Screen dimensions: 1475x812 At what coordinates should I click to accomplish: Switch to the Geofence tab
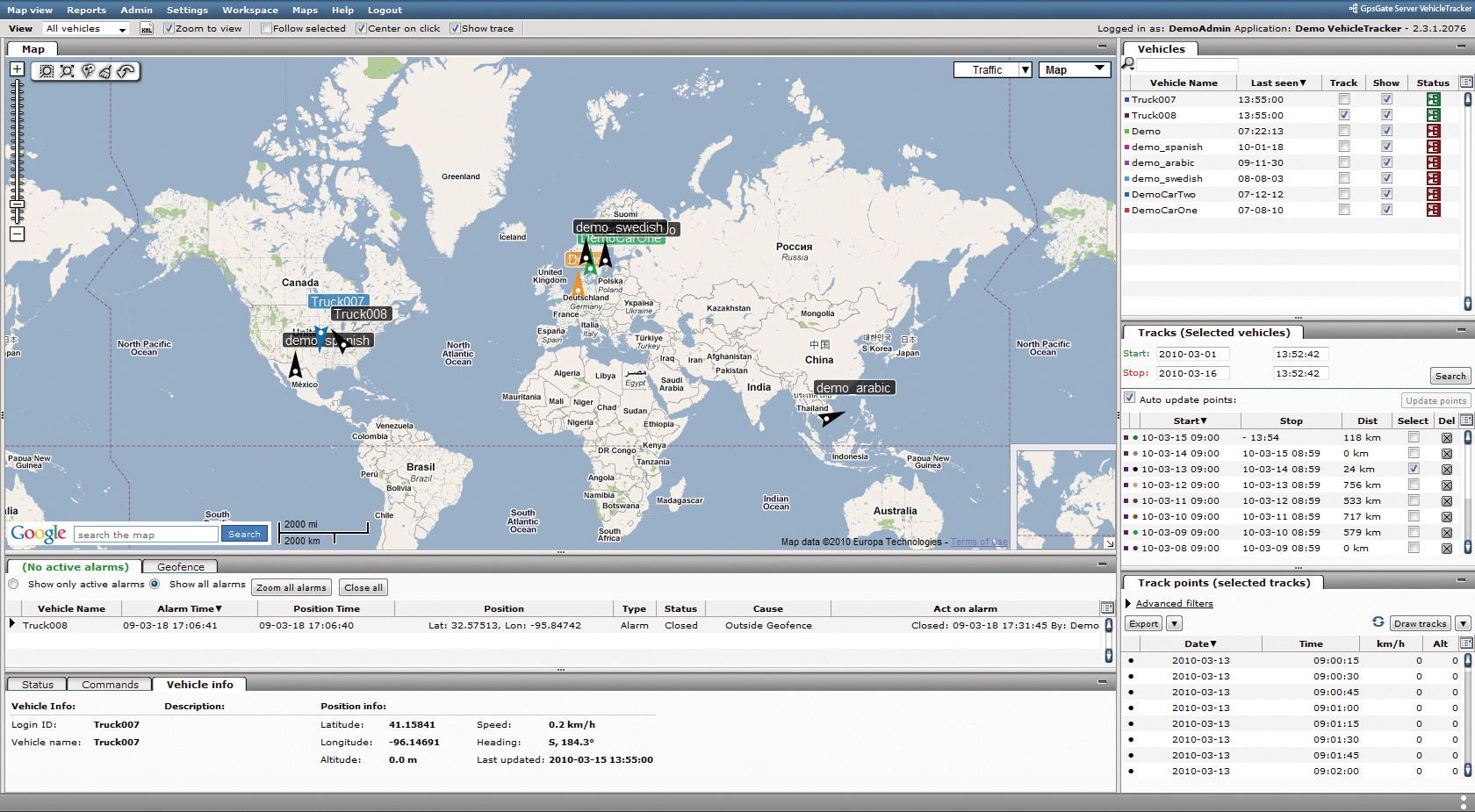point(180,567)
